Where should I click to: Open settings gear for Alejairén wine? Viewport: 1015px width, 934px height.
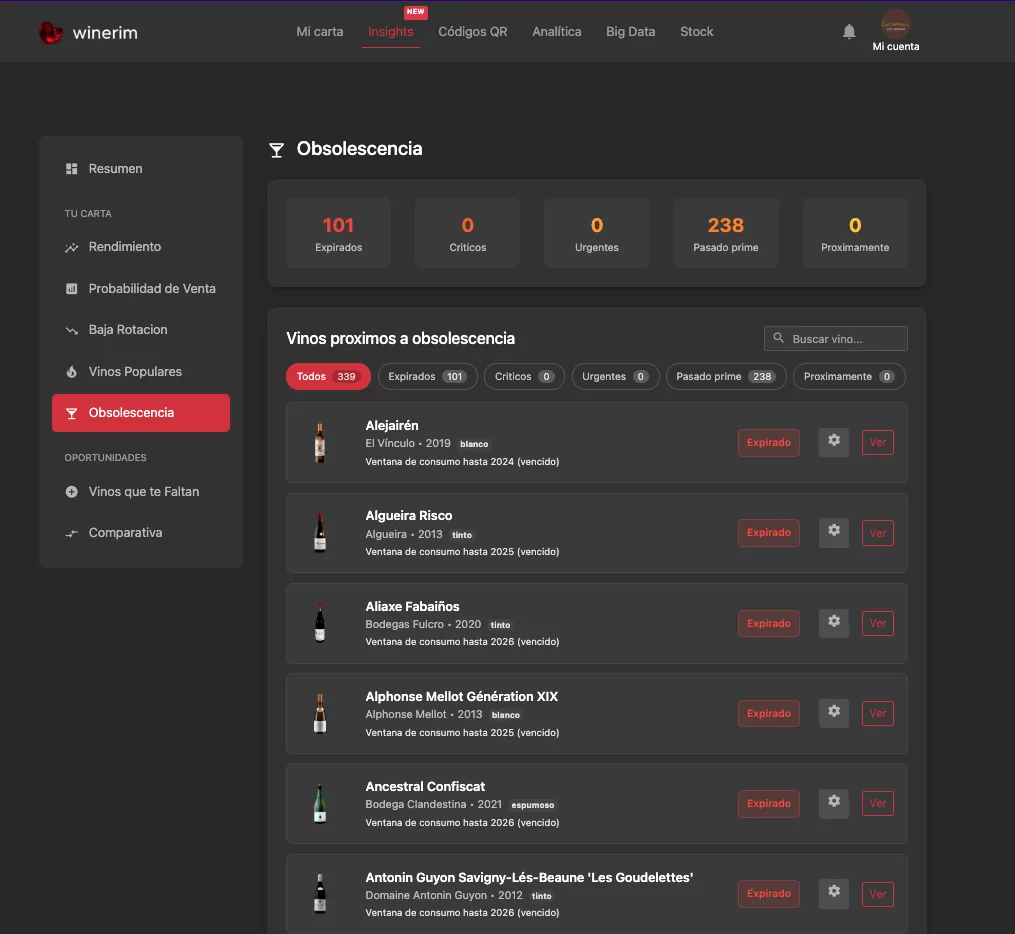pyautogui.click(x=834, y=441)
